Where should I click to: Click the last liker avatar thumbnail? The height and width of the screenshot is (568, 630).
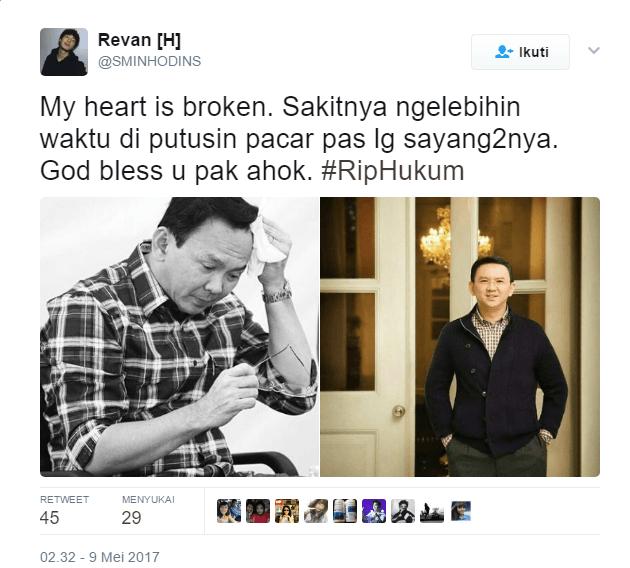click(461, 511)
